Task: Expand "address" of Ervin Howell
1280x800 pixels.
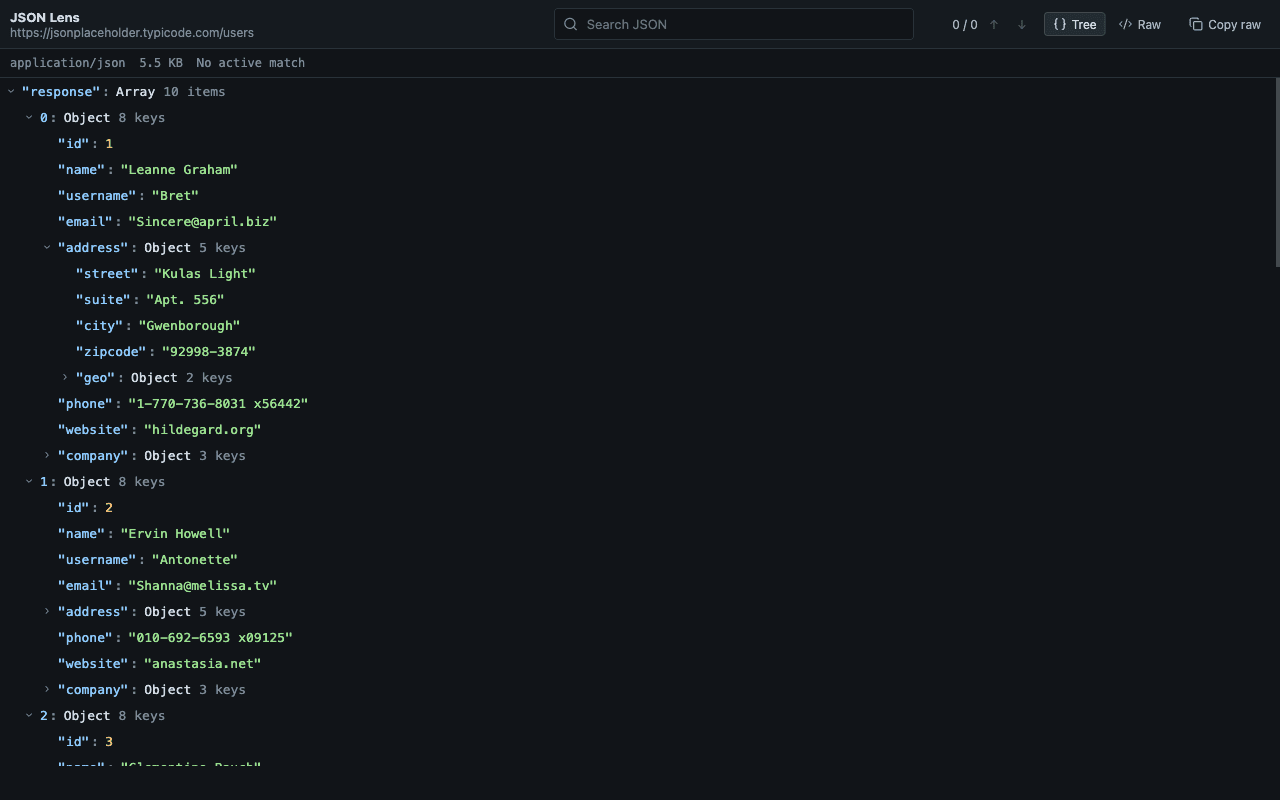Action: pyautogui.click(x=47, y=611)
